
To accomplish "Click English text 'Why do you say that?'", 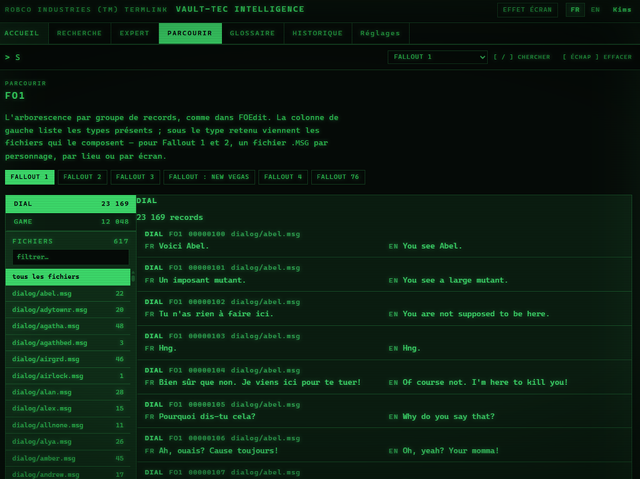I will coord(448,417).
